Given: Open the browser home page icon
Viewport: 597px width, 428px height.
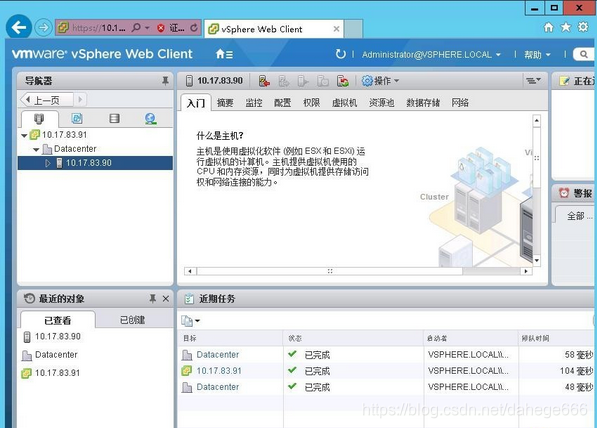Looking at the screenshot, I should coord(549,27).
